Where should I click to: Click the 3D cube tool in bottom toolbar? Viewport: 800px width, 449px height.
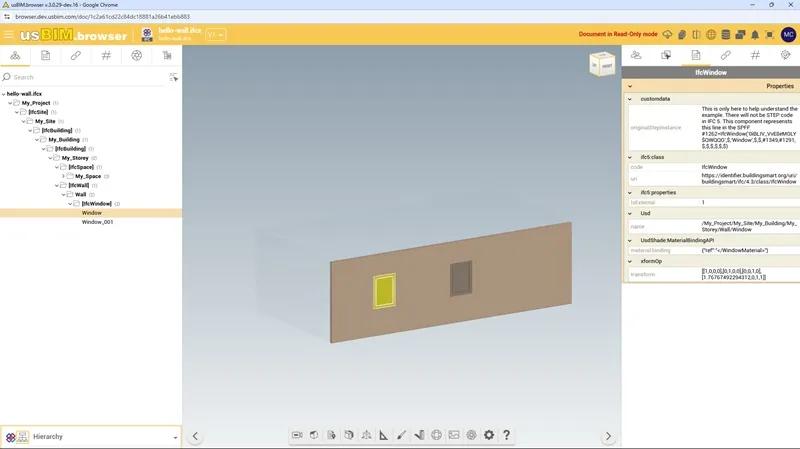(314, 435)
